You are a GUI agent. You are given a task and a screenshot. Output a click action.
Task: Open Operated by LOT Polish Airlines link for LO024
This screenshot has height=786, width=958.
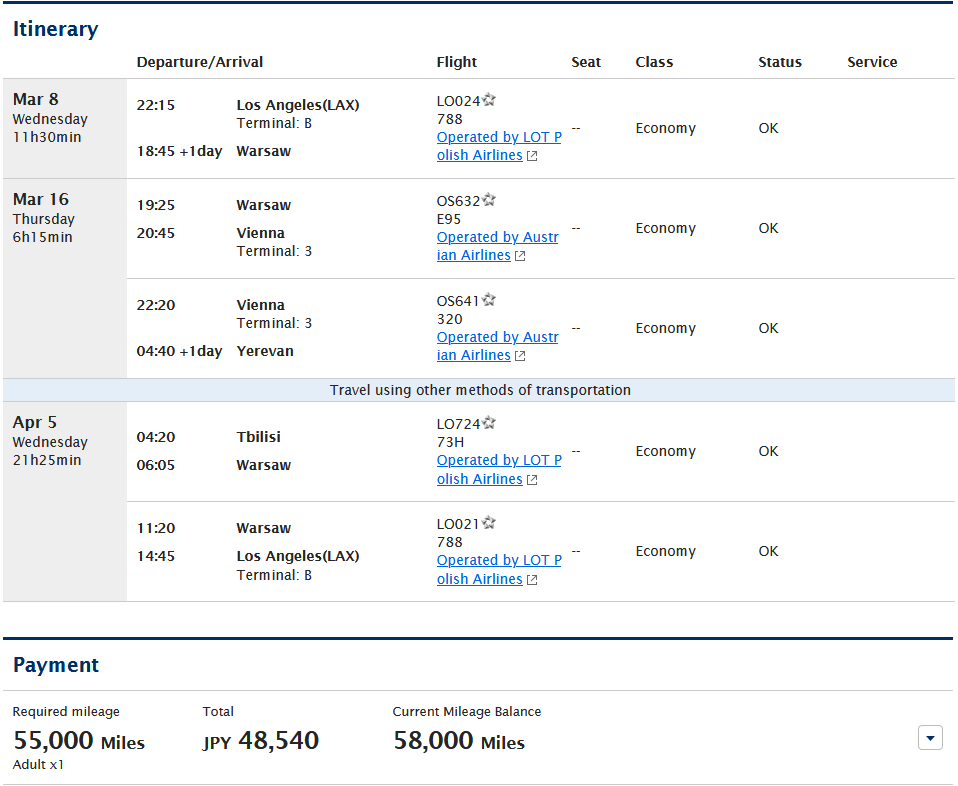499,146
